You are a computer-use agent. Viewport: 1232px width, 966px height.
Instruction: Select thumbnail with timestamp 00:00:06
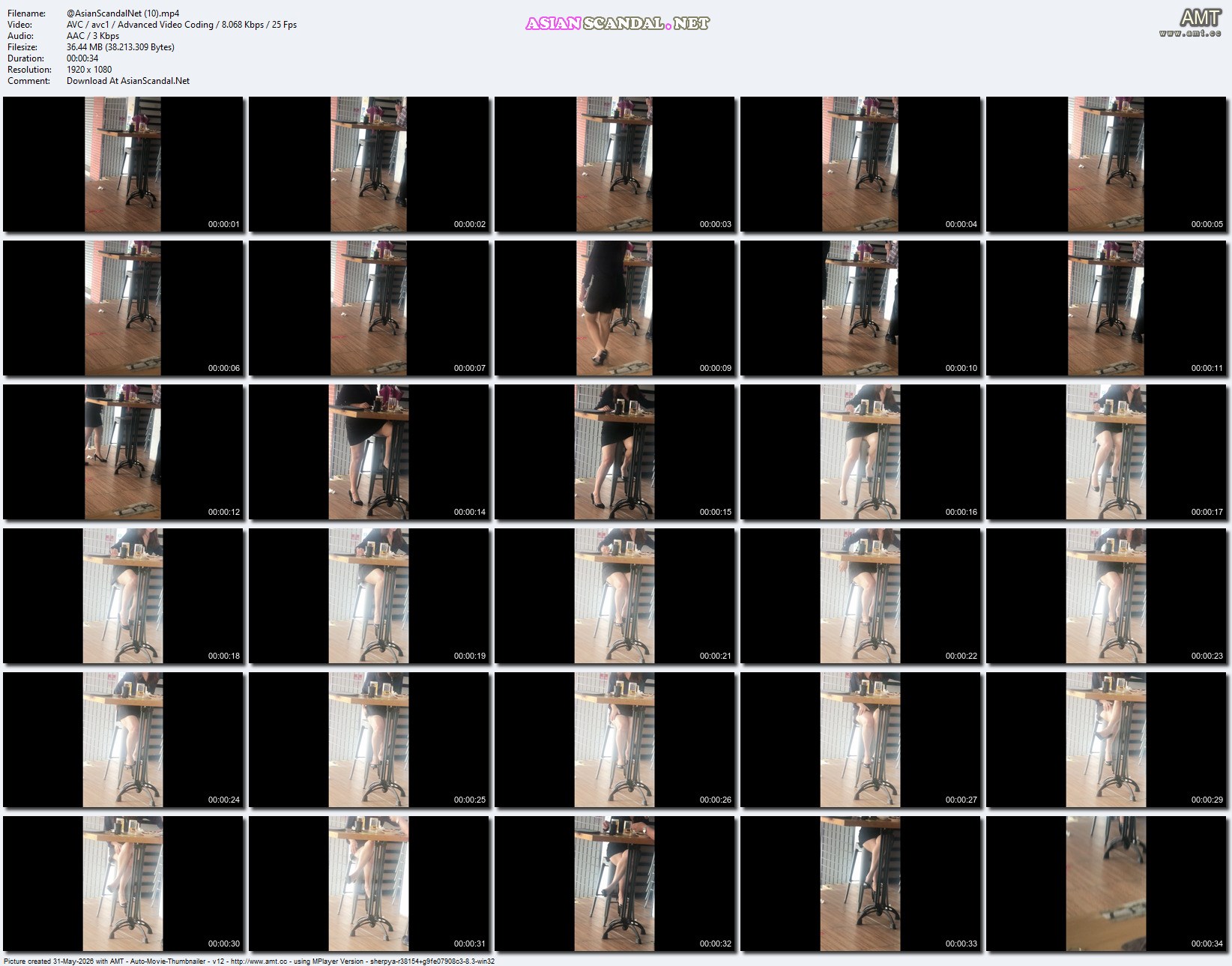coord(123,308)
